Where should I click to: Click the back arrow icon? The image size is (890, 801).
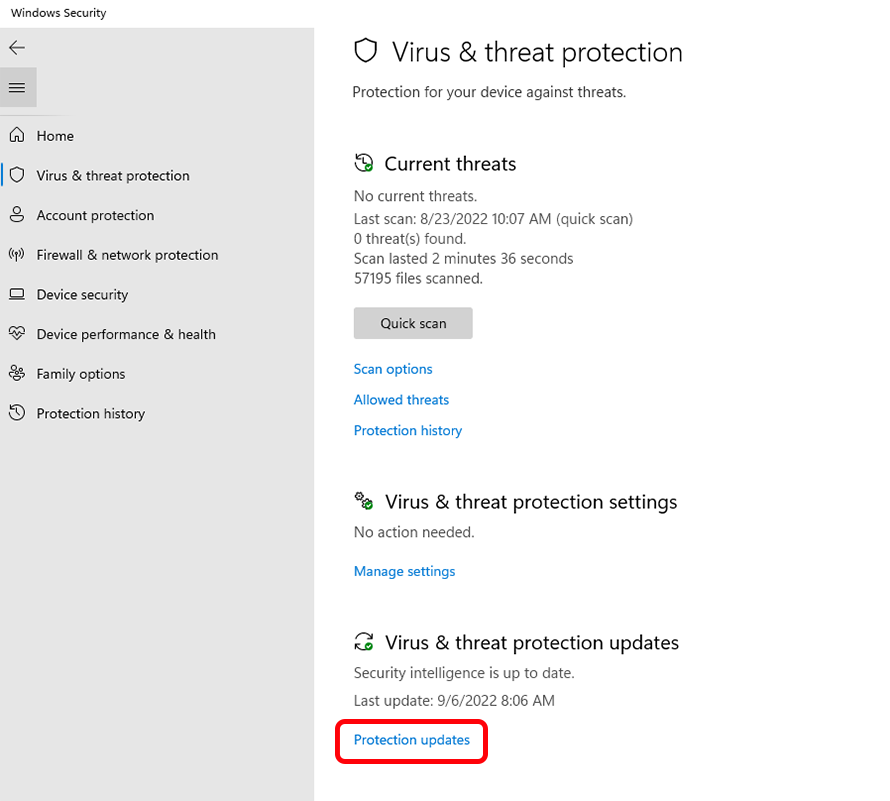17,48
